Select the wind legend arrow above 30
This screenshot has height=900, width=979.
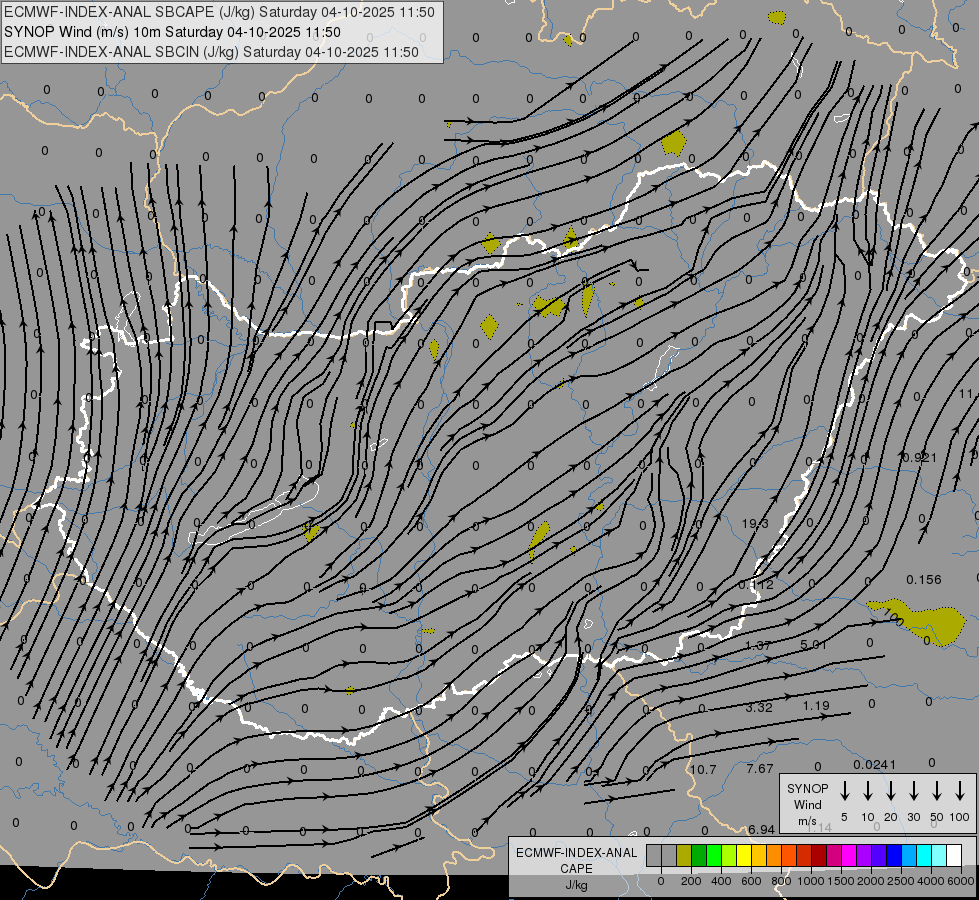point(913,791)
